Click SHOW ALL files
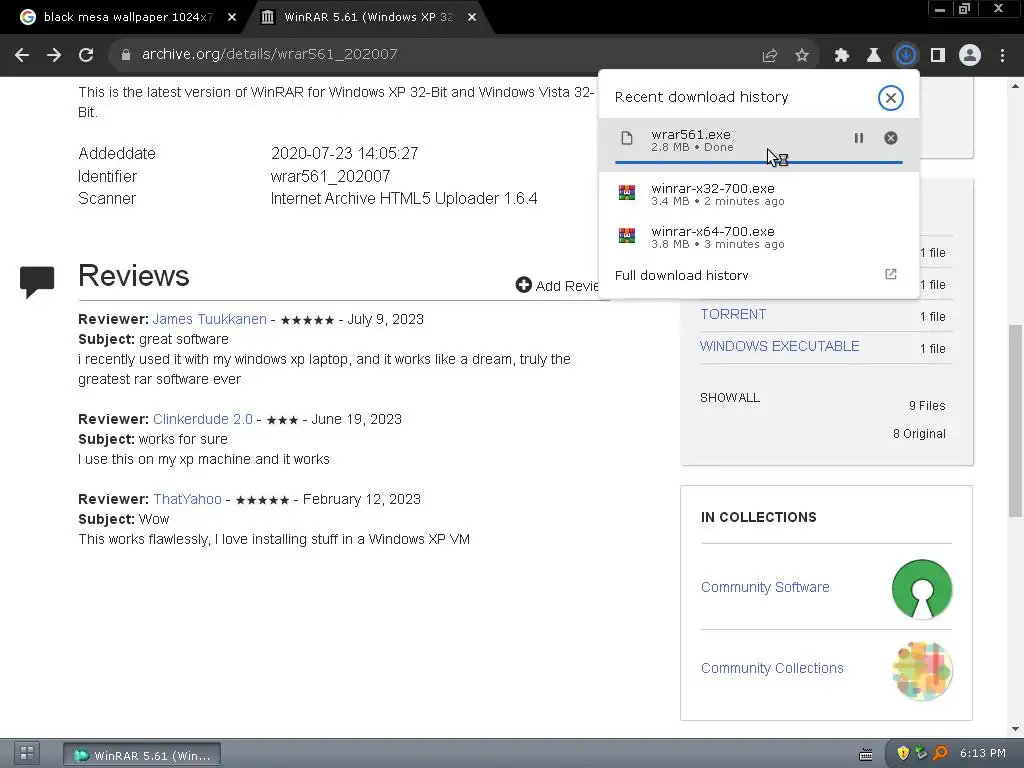This screenshot has width=1024, height=768. (x=729, y=398)
